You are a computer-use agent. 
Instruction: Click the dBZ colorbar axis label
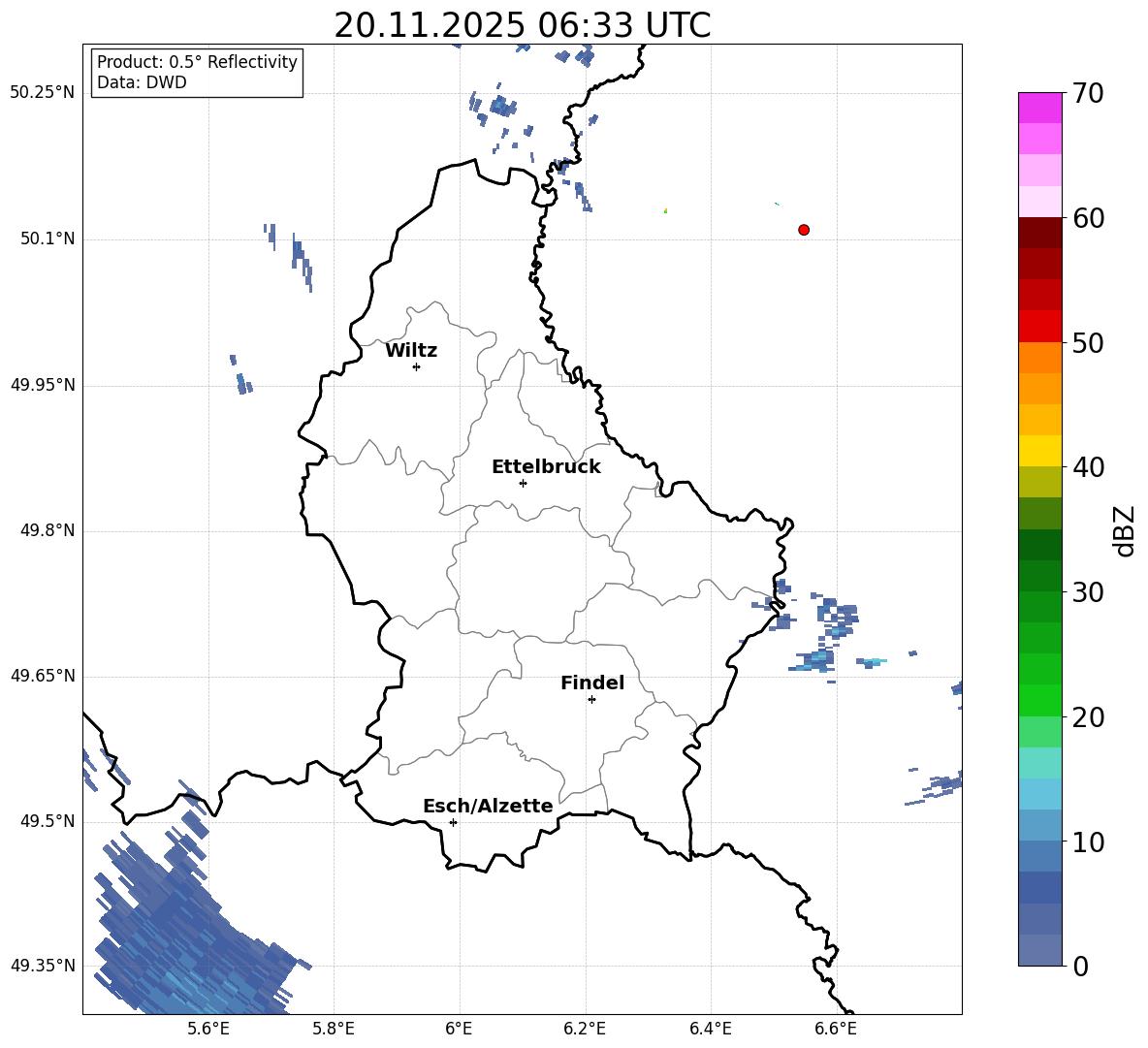coord(1124,530)
